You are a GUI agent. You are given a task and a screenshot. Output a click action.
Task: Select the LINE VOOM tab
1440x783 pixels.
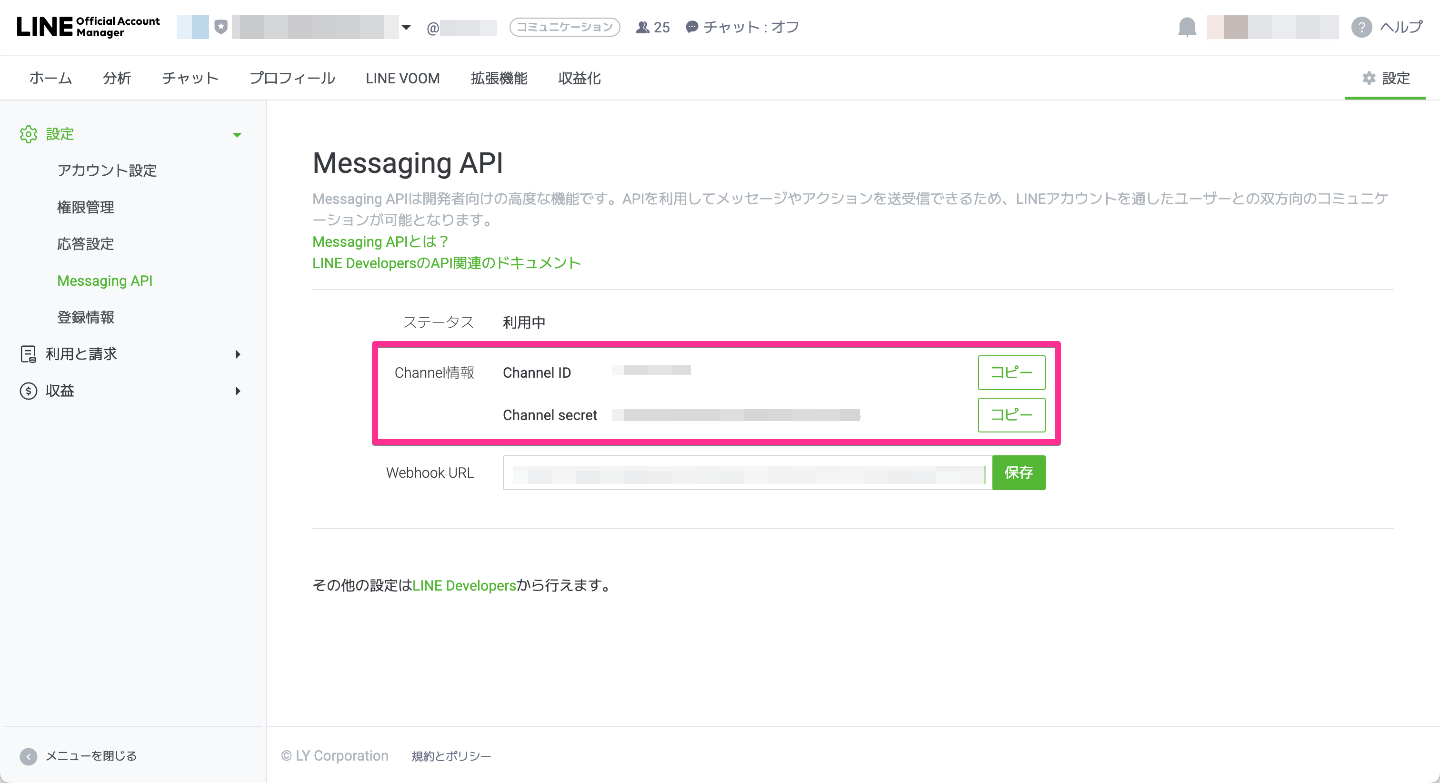pos(403,78)
